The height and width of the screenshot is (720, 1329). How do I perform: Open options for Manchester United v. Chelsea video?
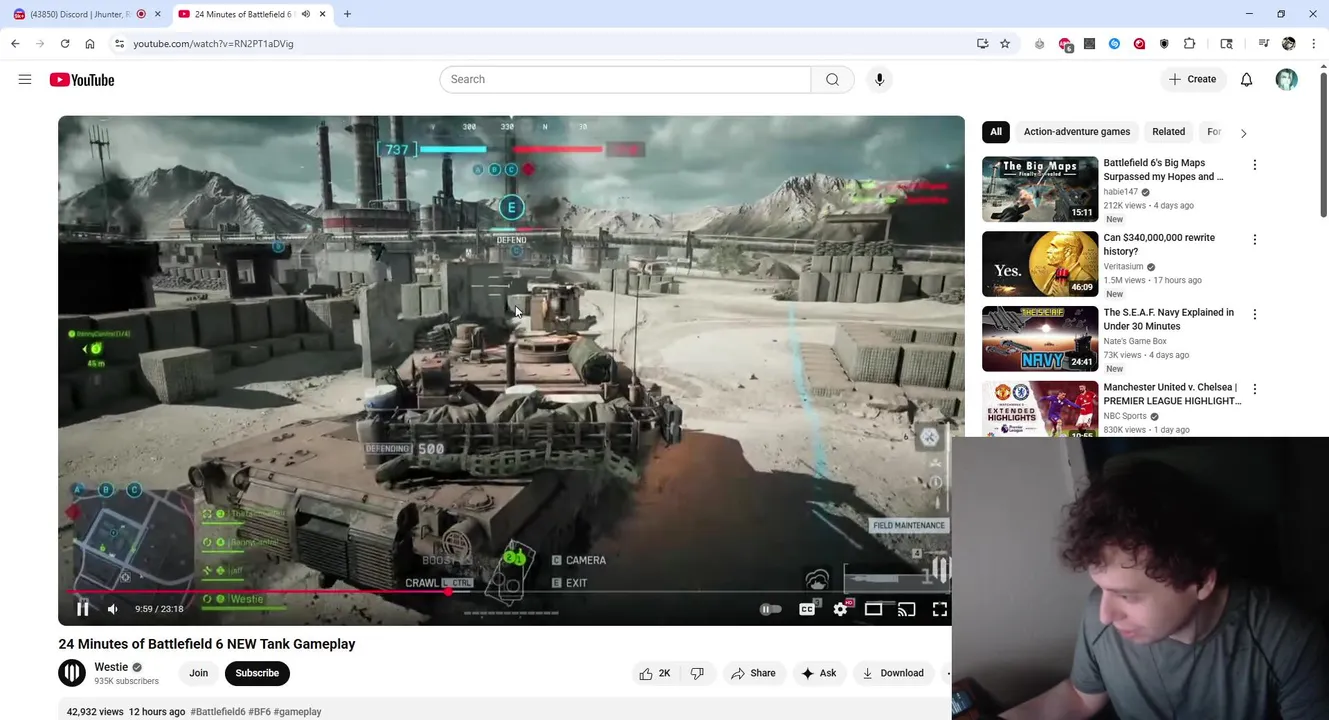(x=1255, y=389)
